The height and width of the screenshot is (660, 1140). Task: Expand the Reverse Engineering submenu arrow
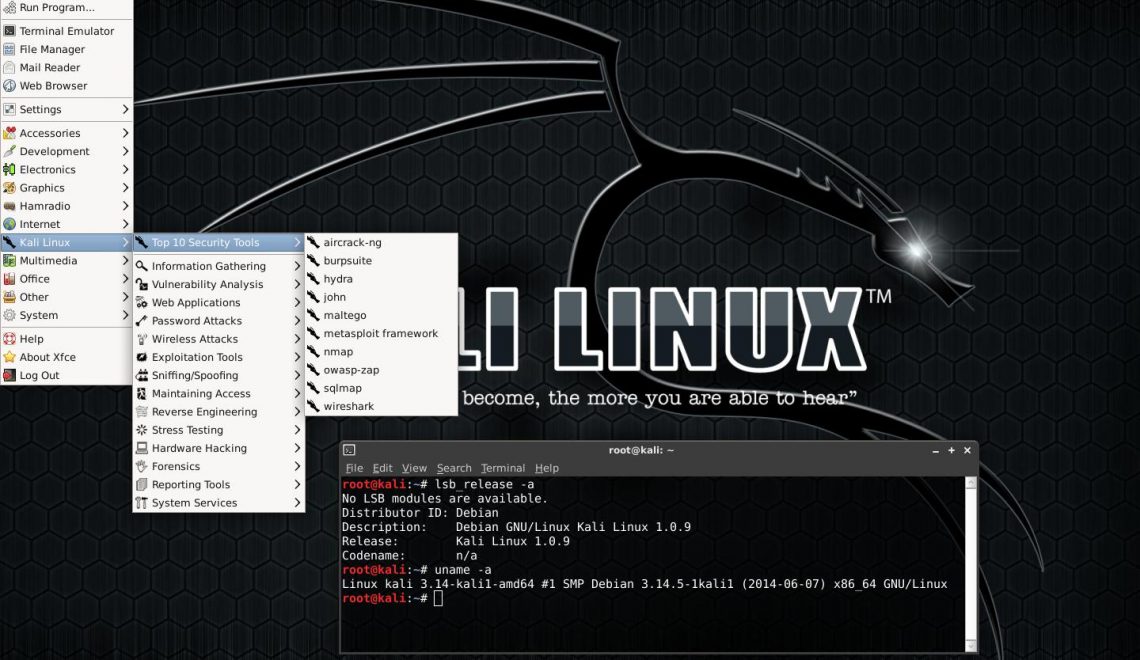297,411
